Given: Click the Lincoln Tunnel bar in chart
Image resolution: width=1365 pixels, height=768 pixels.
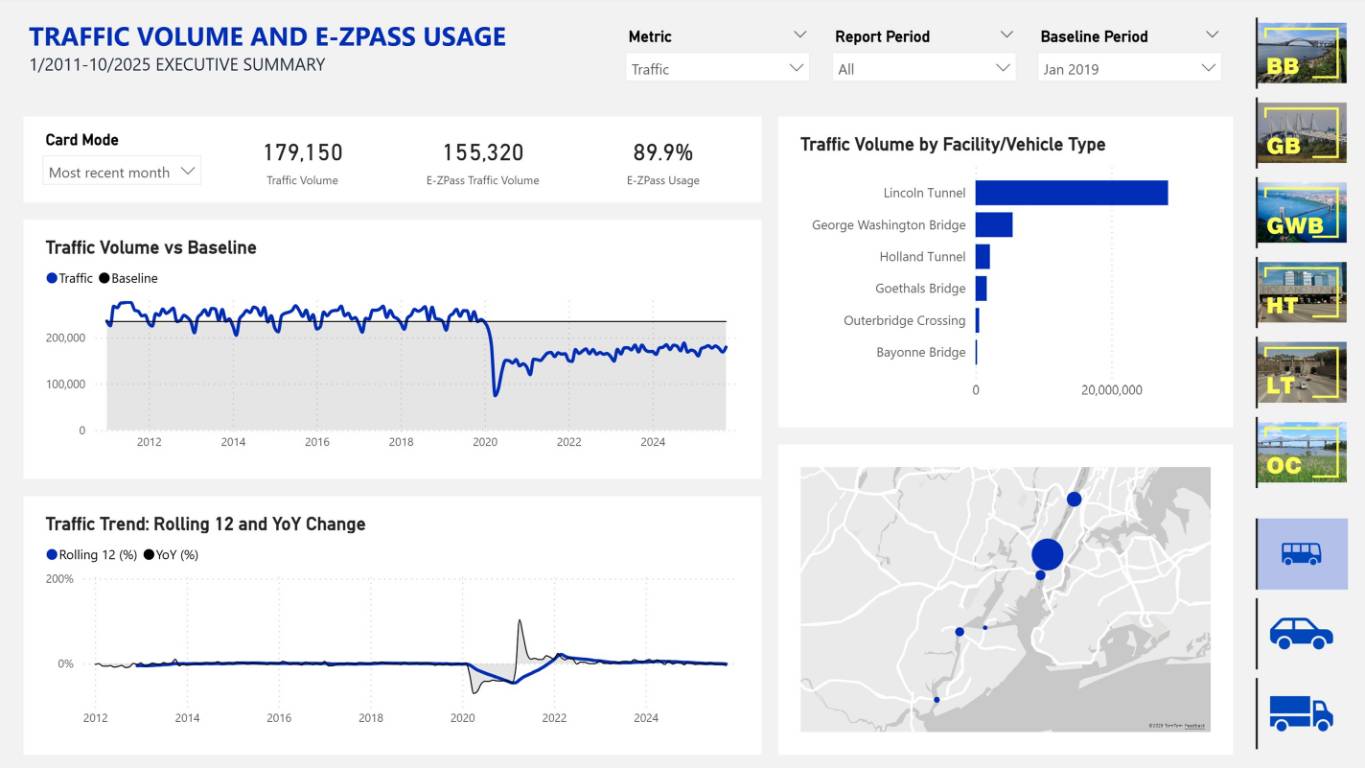Looking at the screenshot, I should [x=1071, y=193].
